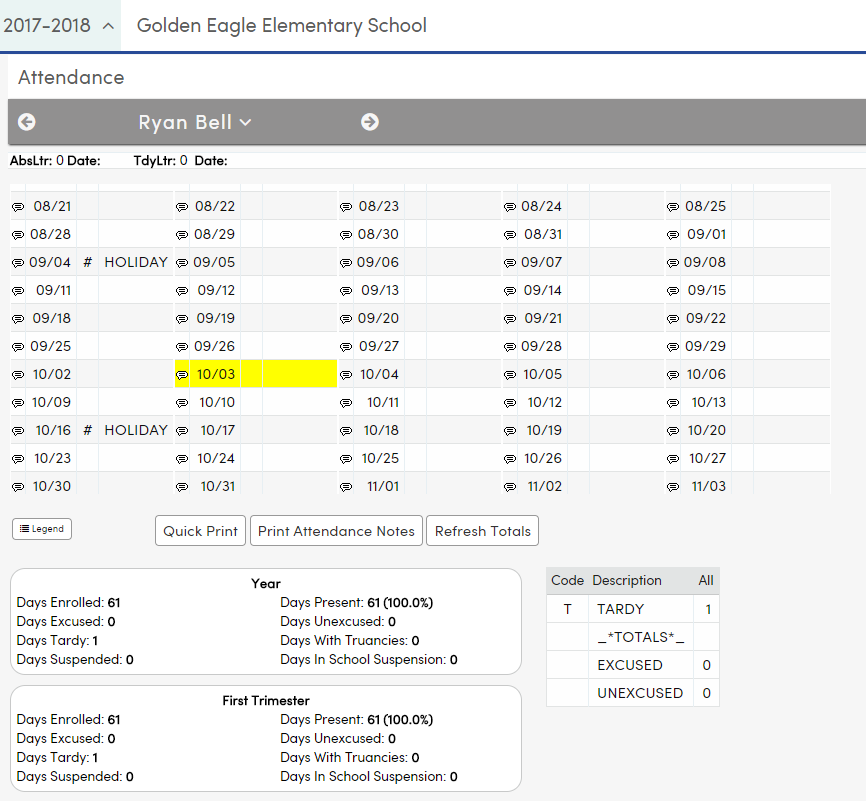Click the Quick Print button
The image size is (866, 801).
200,531
